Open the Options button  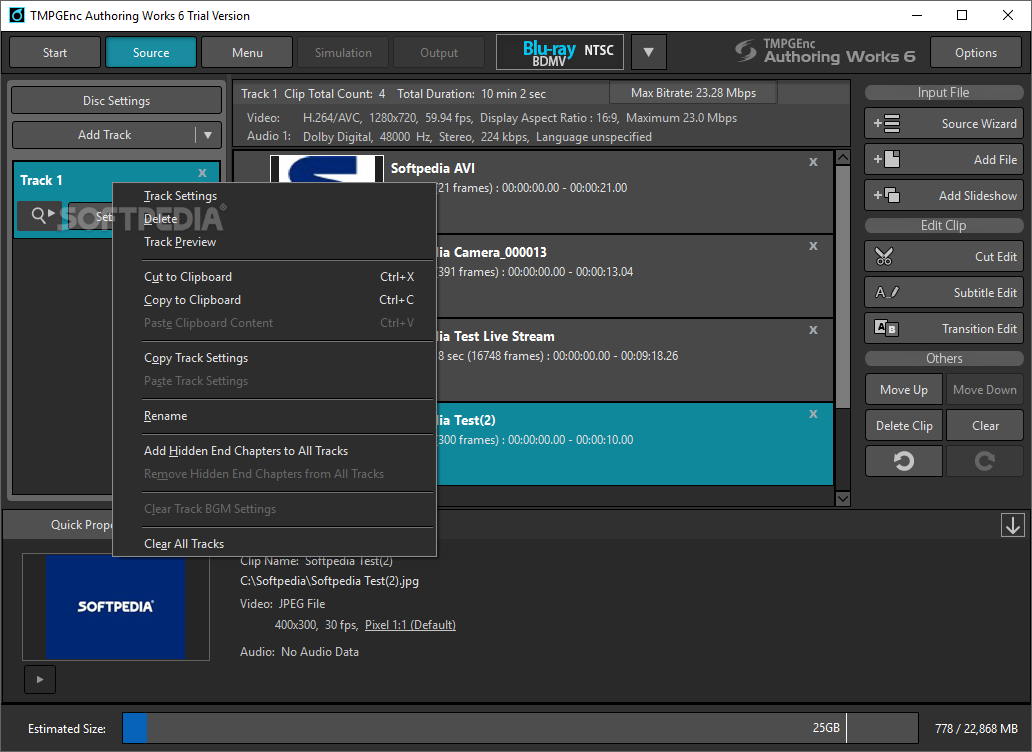point(976,52)
